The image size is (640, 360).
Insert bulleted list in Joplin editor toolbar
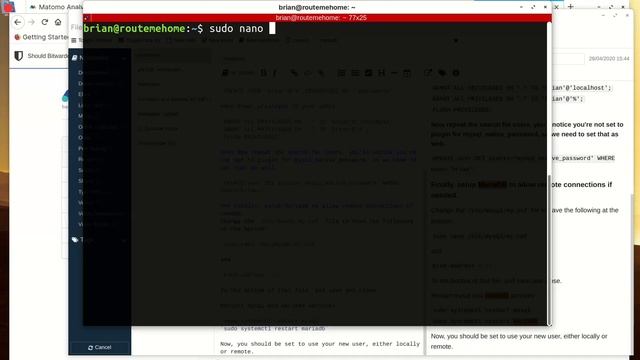[x=355, y=73]
